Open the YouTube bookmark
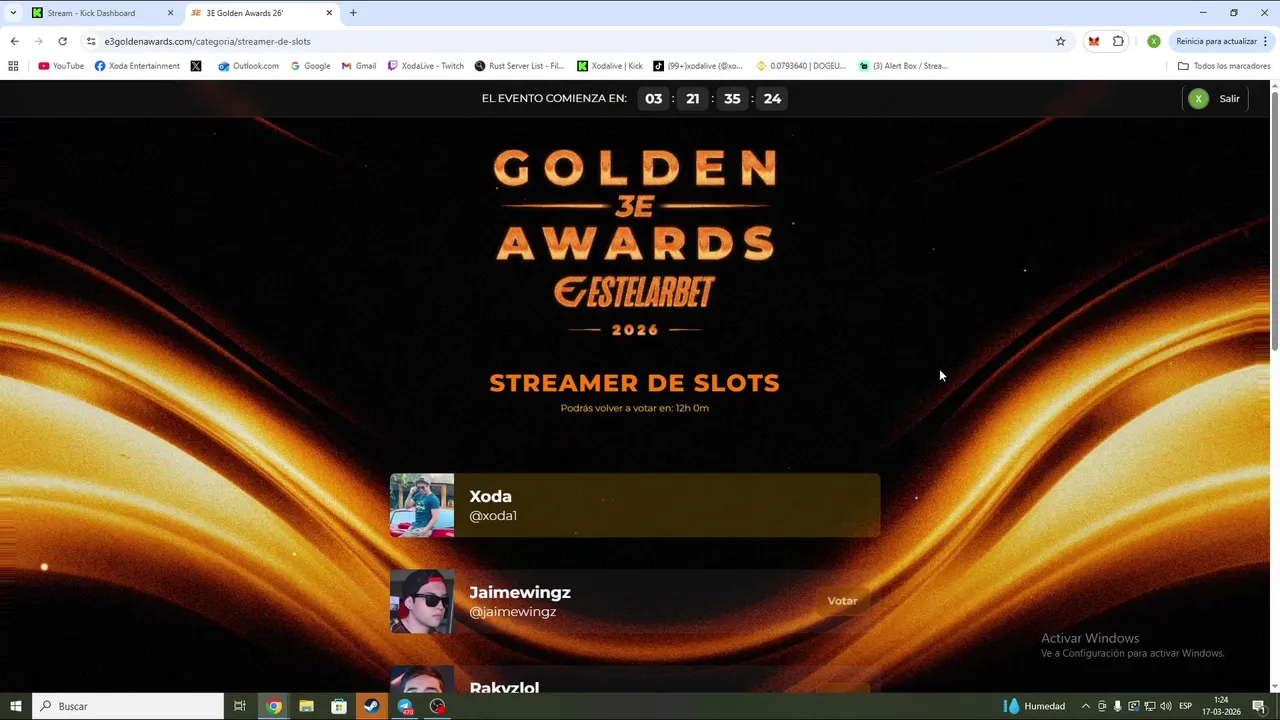The height and width of the screenshot is (720, 1280). [61, 66]
